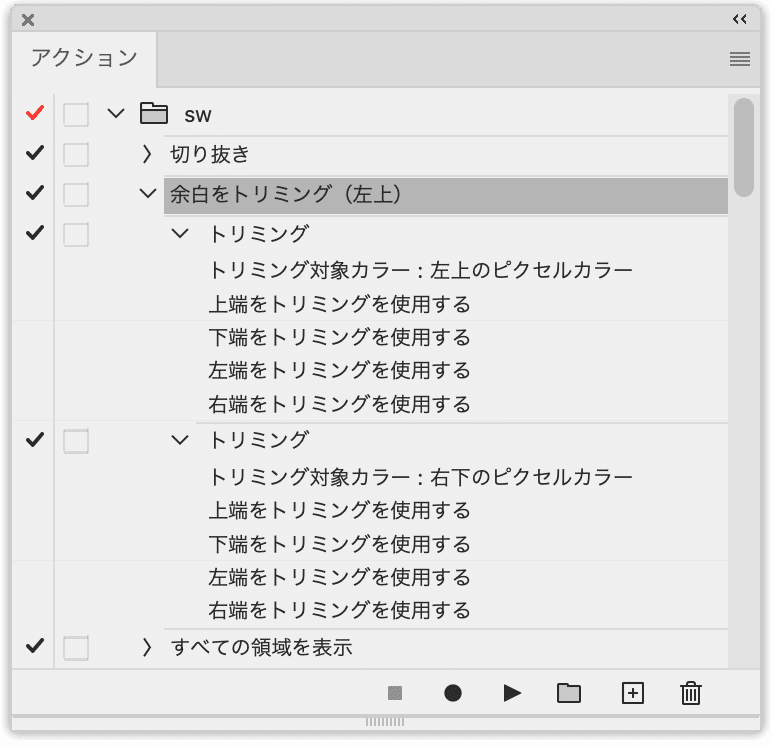Collapse the first トリミング step details
The image size is (772, 746).
(x=180, y=233)
